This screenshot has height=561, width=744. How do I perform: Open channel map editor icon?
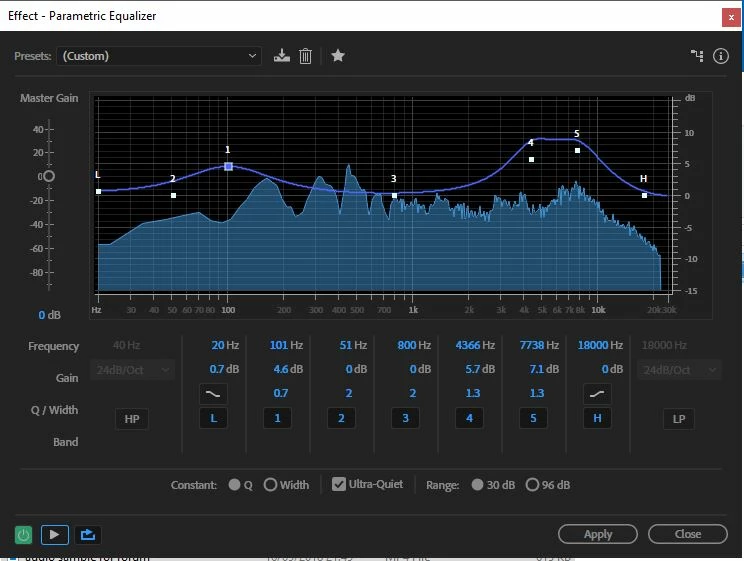click(x=697, y=56)
